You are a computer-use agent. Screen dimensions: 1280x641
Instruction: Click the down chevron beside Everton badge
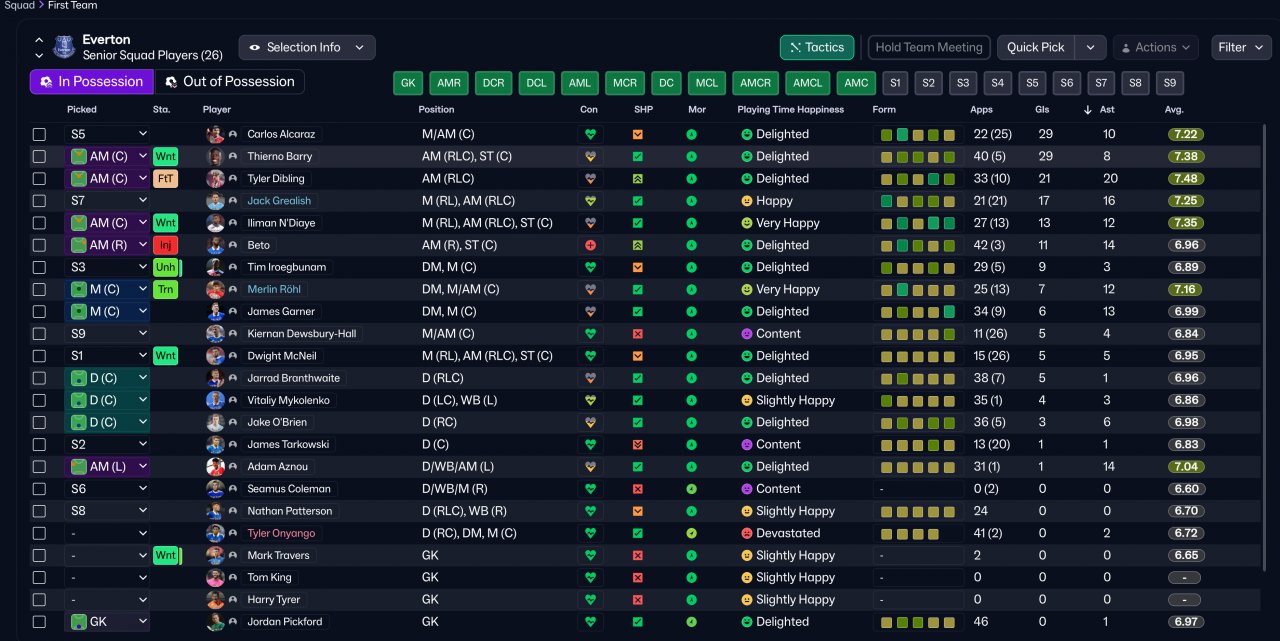39,54
